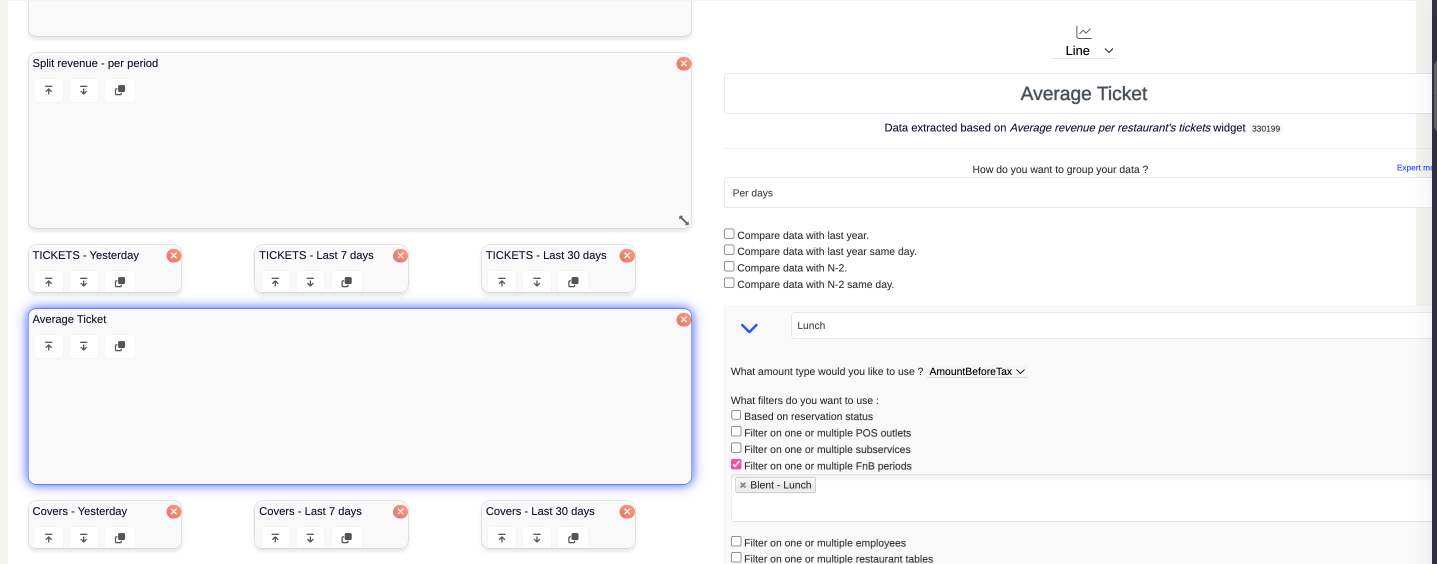The image size is (1437, 564).
Task: Duplicate the Average Ticket widget
Action: (119, 346)
